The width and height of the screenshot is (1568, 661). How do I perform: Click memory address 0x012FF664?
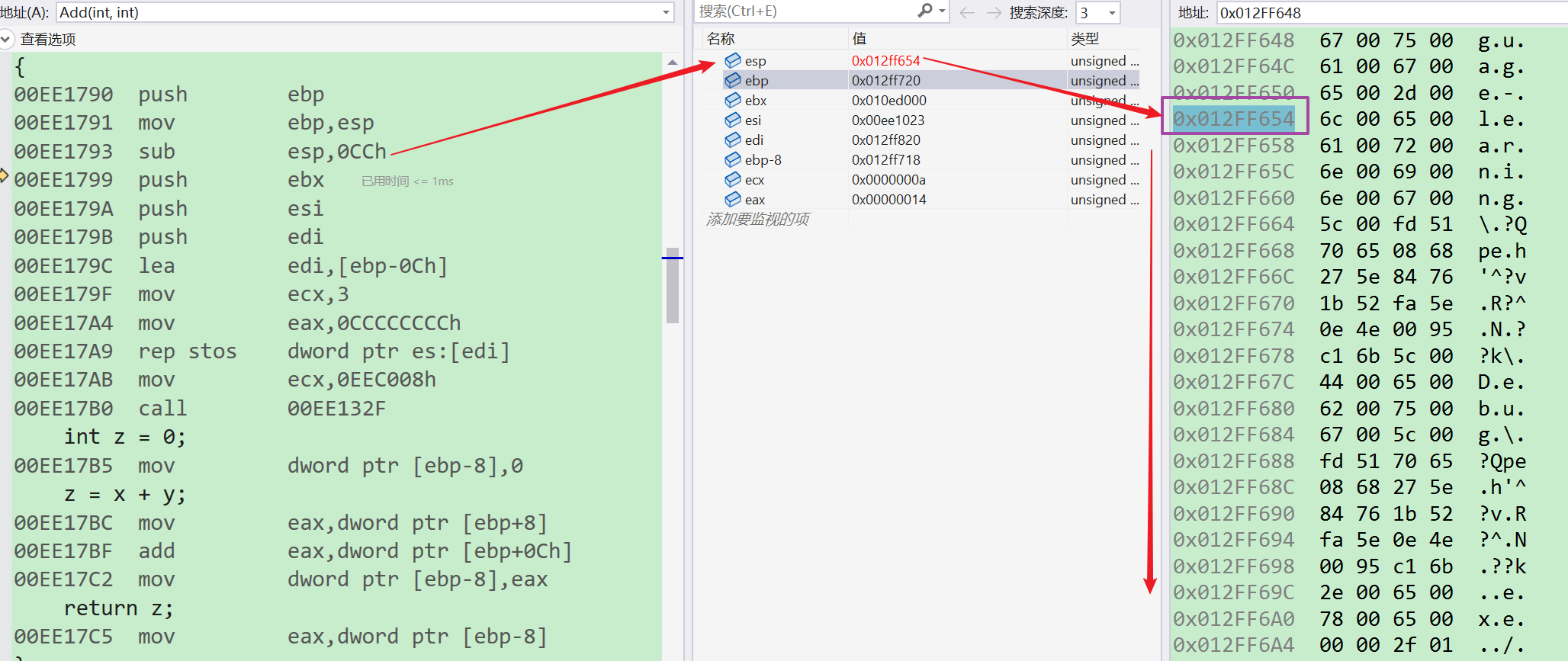(1233, 223)
